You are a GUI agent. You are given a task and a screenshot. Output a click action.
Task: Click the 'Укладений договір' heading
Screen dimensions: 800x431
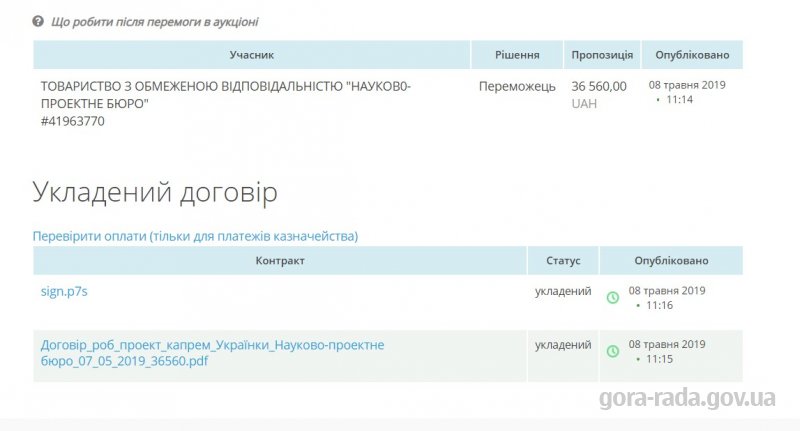pyautogui.click(x=155, y=193)
